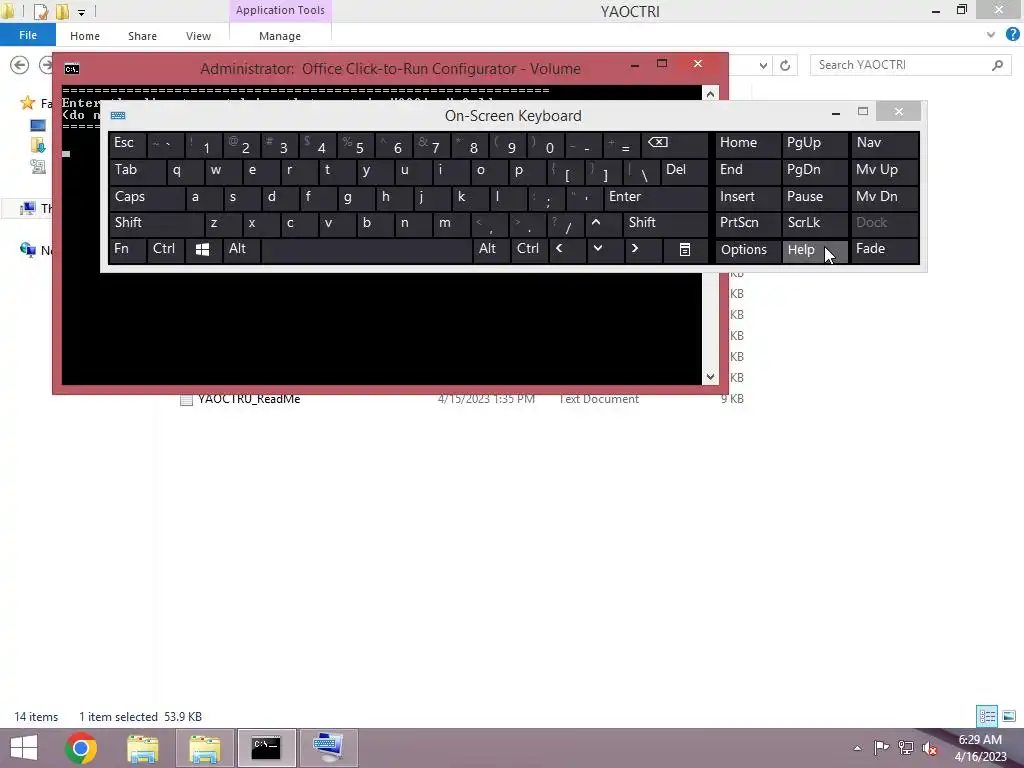Image resolution: width=1024 pixels, height=768 pixels.
Task: Tap the left arrow key on keyboard
Action: (559, 250)
